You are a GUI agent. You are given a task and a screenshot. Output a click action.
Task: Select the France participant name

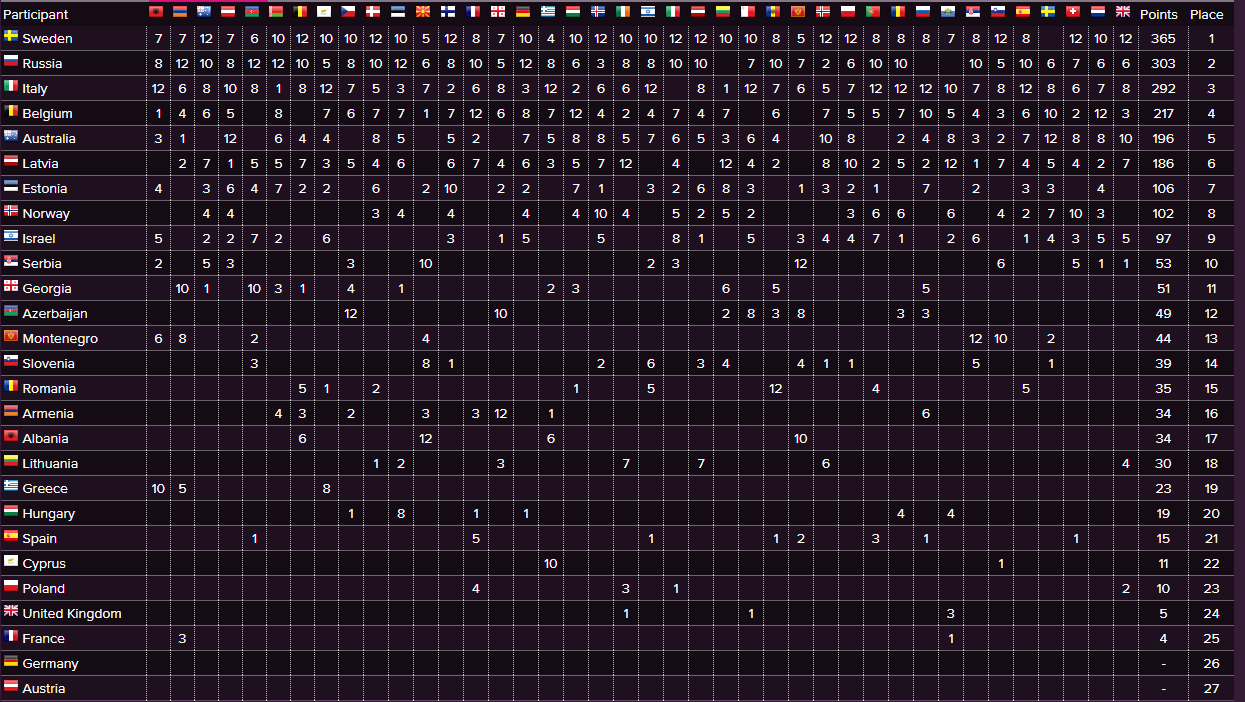coord(43,638)
